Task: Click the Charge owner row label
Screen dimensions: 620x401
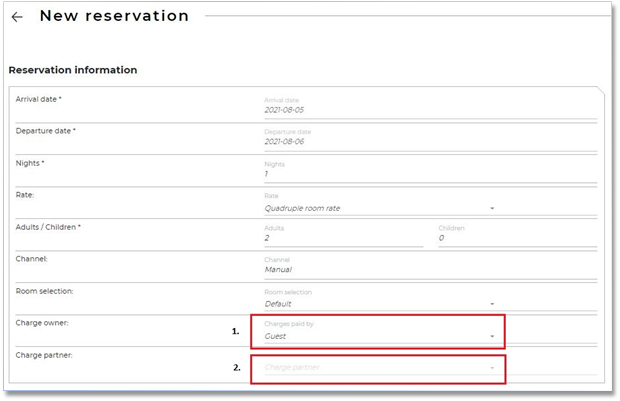Action: 42,323
